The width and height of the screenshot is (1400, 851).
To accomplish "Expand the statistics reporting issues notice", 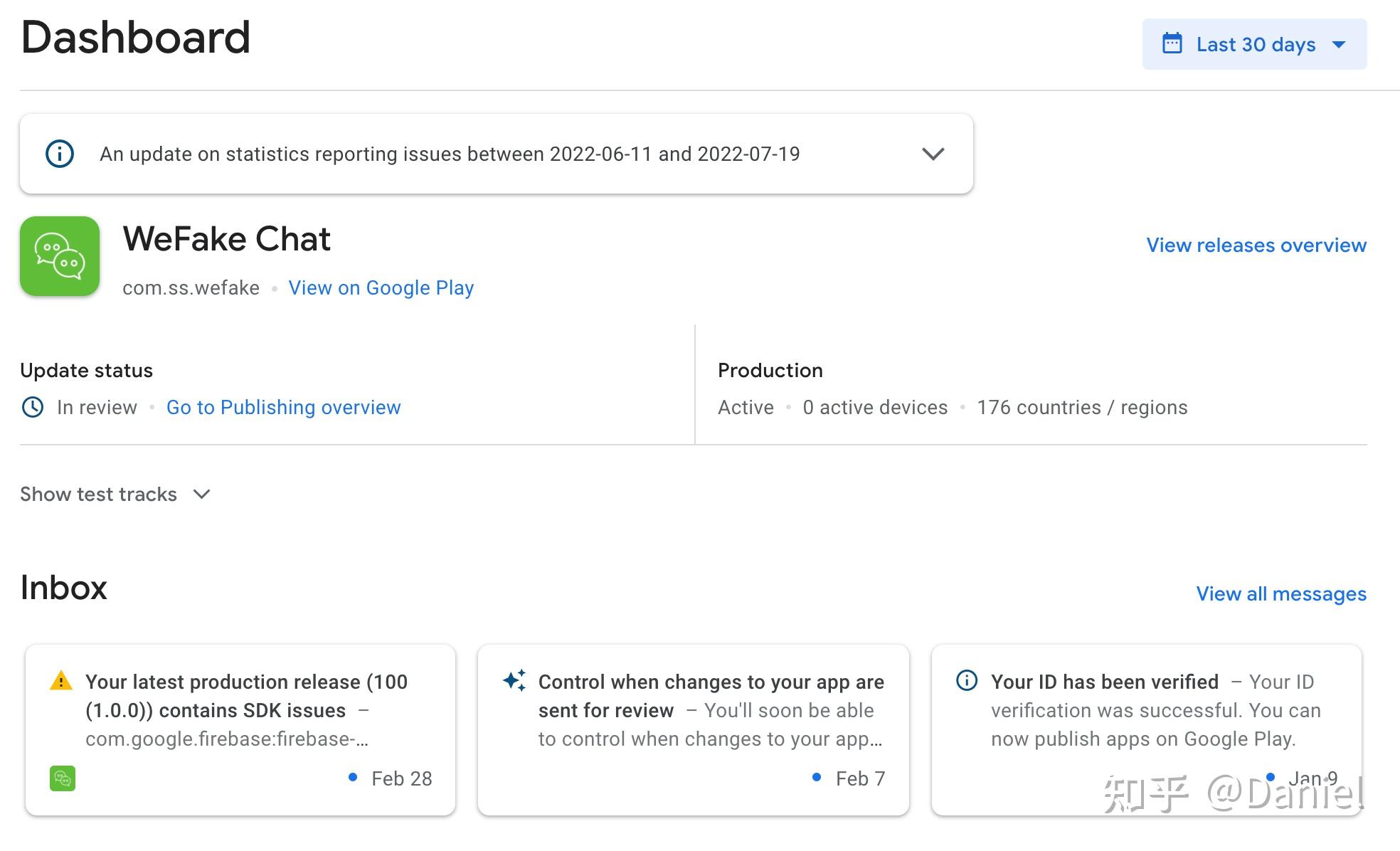I will coord(933,154).
